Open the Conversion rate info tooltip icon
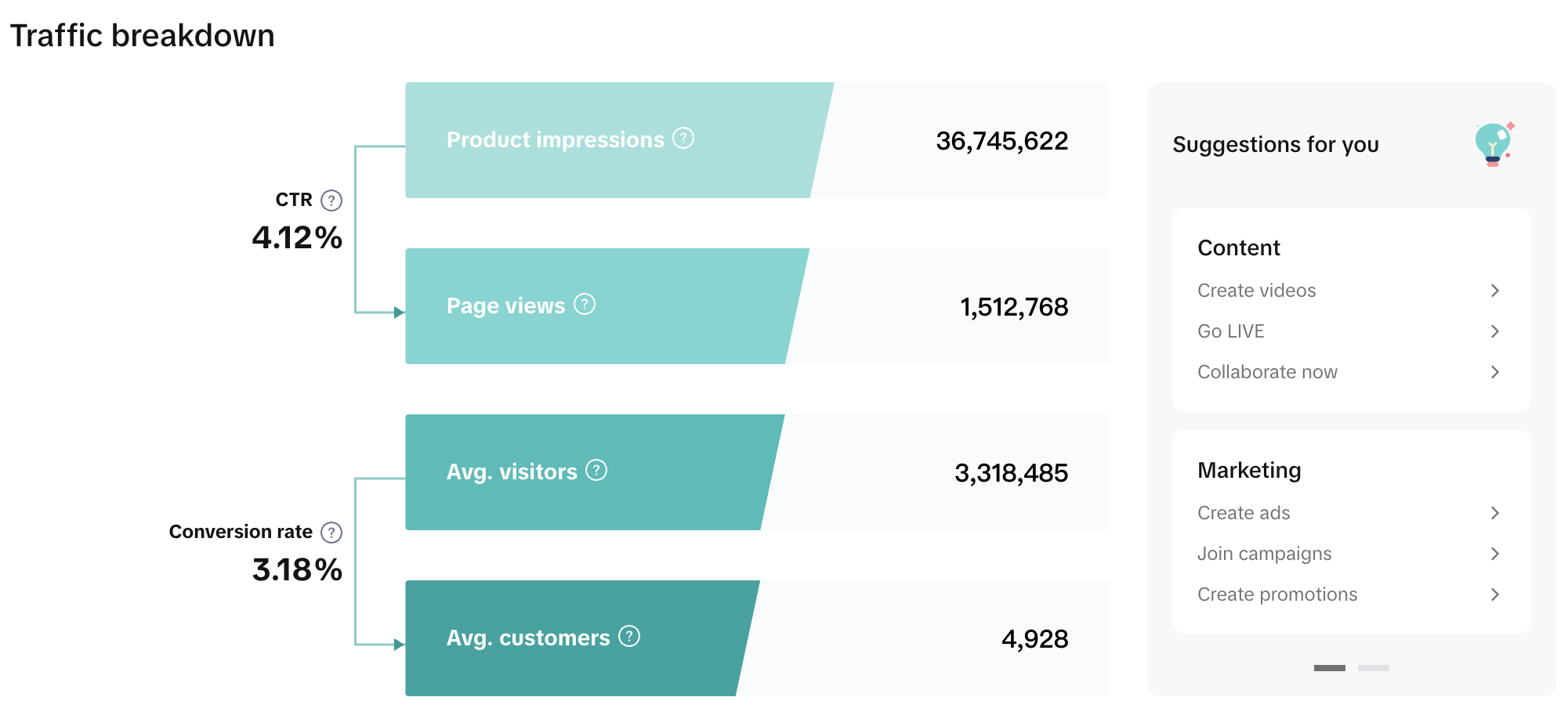Viewport: 1568px width, 708px height. coord(331,533)
